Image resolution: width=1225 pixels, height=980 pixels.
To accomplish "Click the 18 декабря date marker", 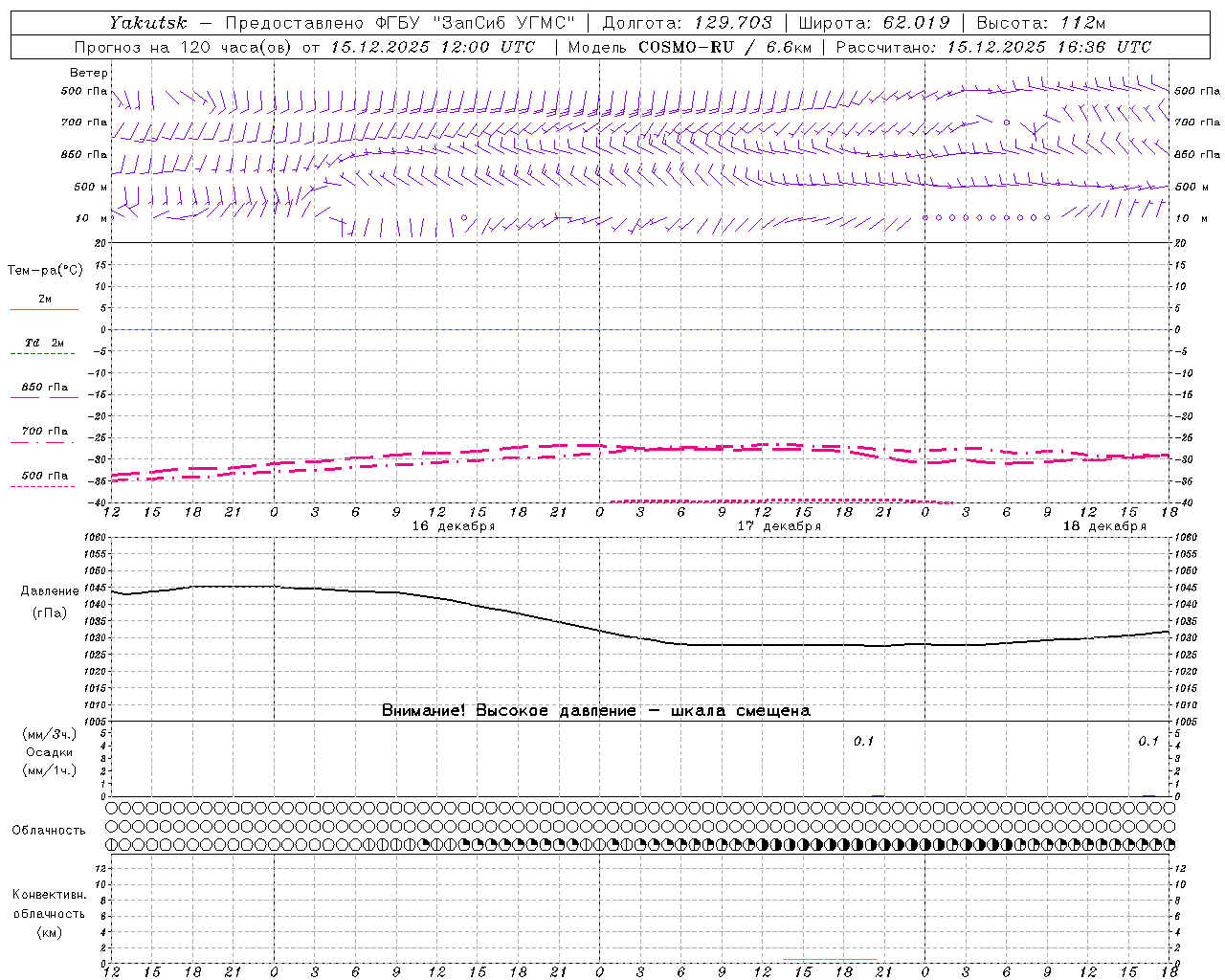I will pos(1104,526).
